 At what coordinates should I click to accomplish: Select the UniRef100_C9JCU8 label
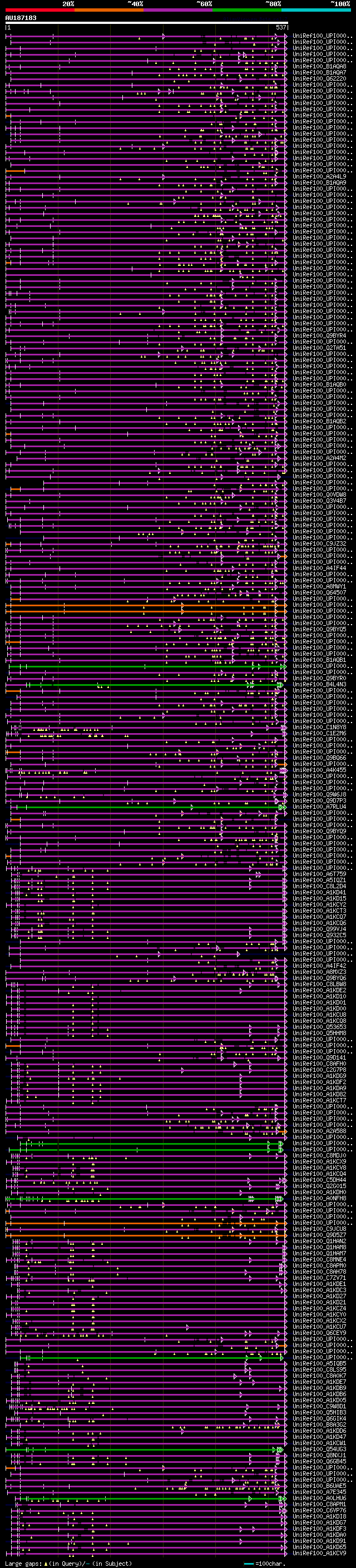point(319,1229)
